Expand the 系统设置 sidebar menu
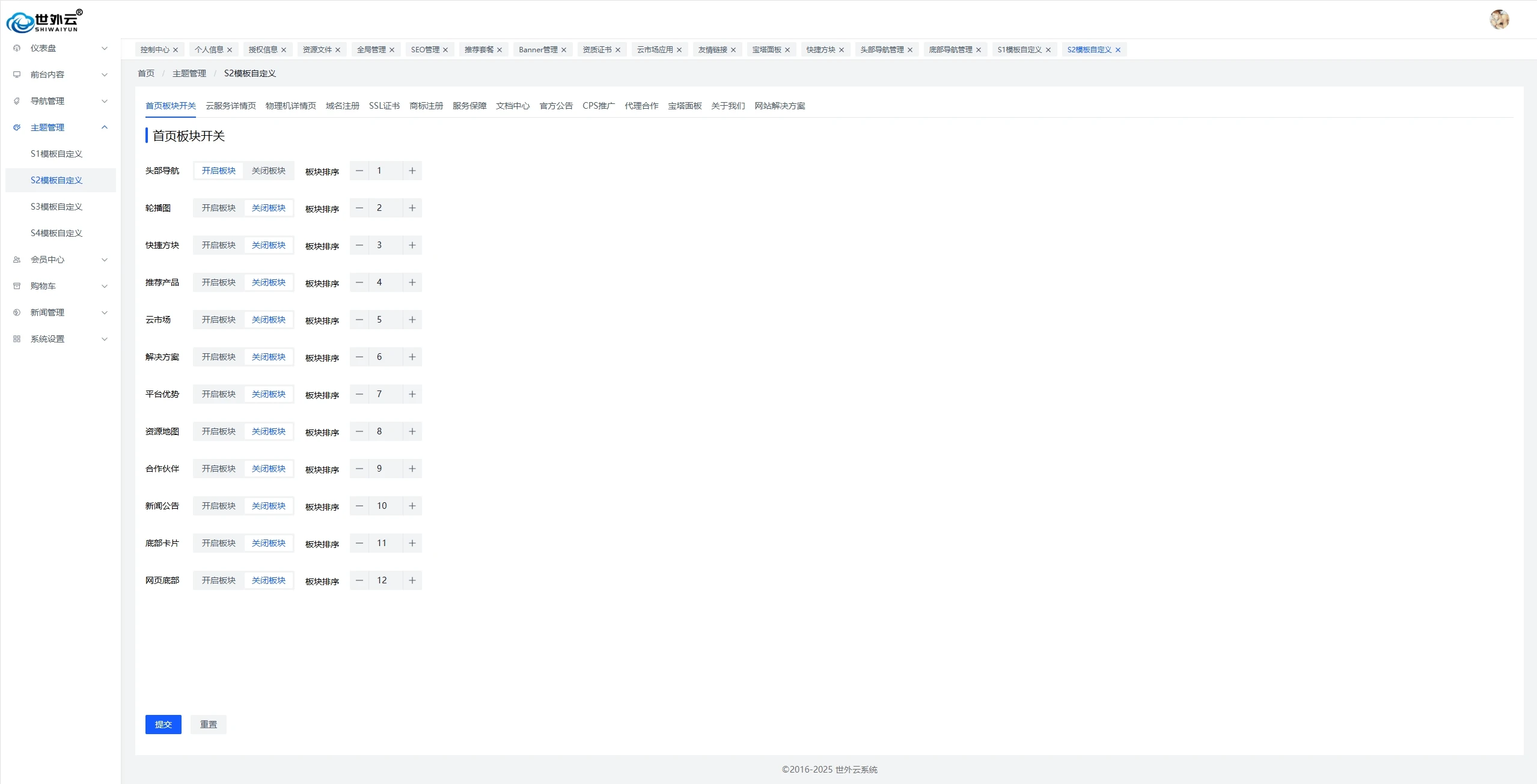1537x784 pixels. (x=60, y=339)
